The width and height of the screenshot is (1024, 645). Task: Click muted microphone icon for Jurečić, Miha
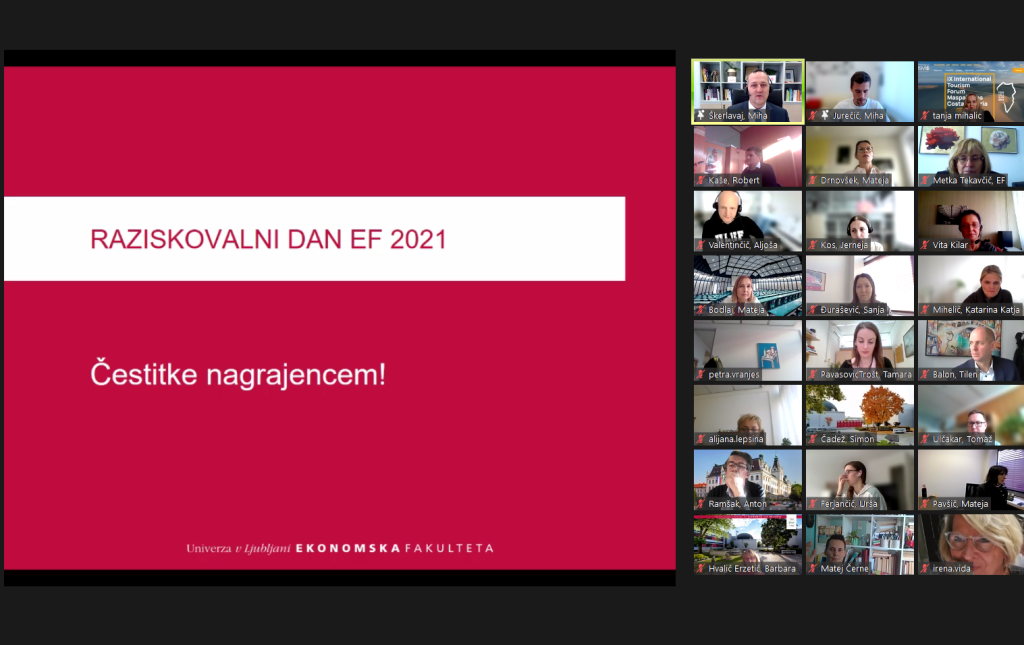coord(813,116)
